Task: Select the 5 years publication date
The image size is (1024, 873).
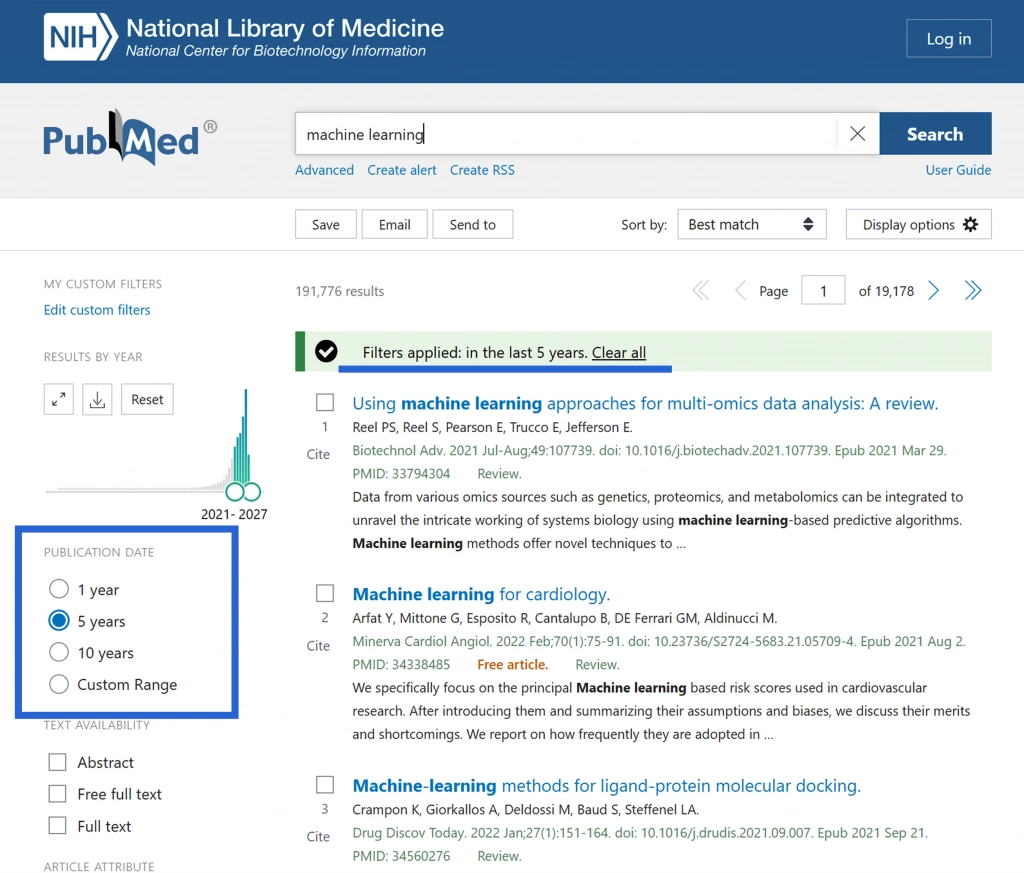Action: (x=59, y=620)
